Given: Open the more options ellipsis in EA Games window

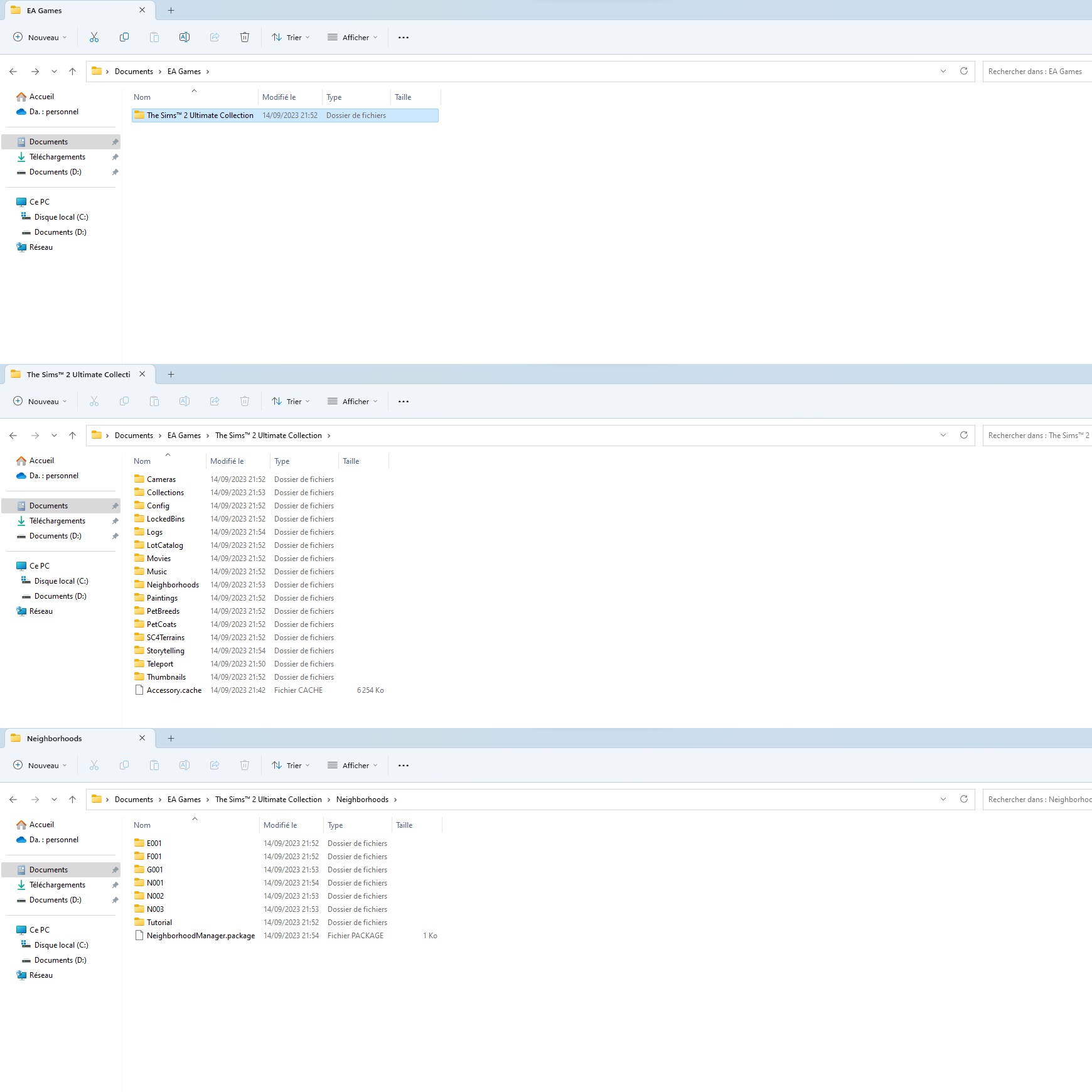Looking at the screenshot, I should point(404,38).
